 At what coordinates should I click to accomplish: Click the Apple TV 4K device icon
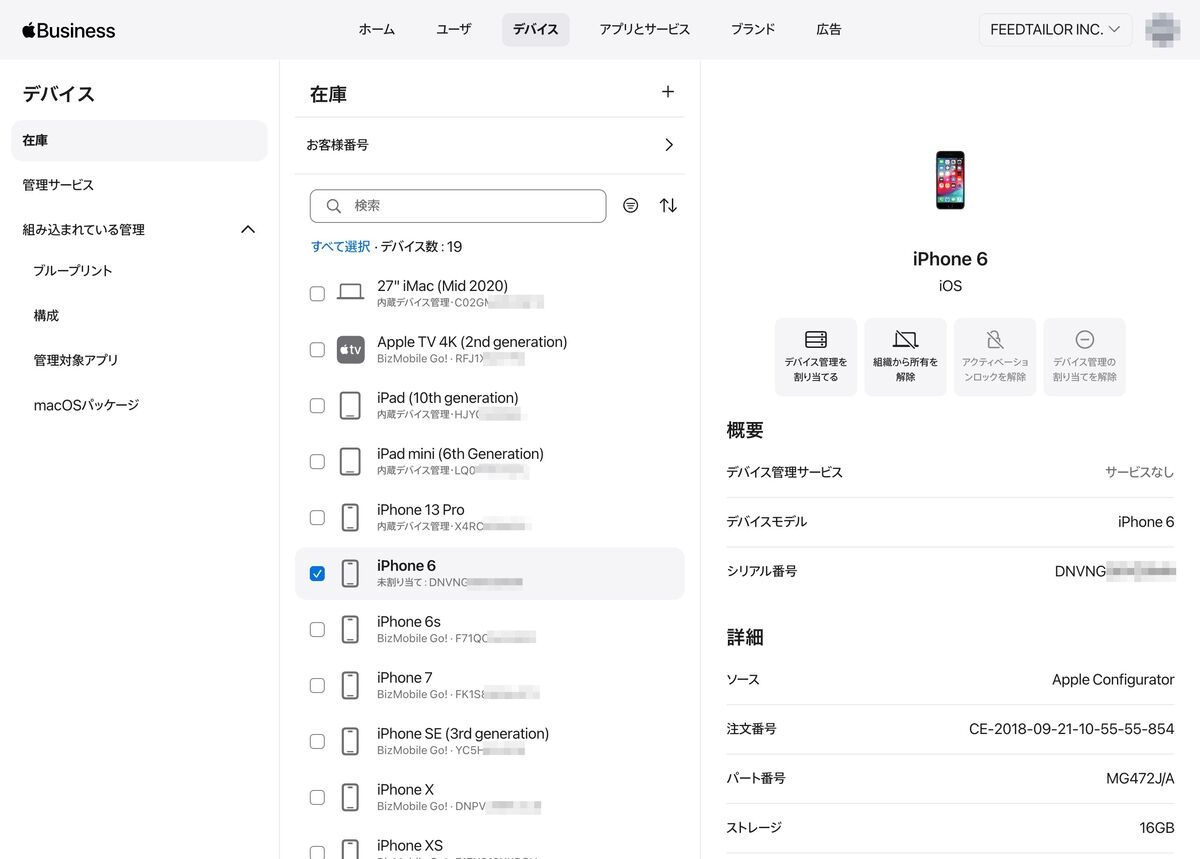(350, 349)
